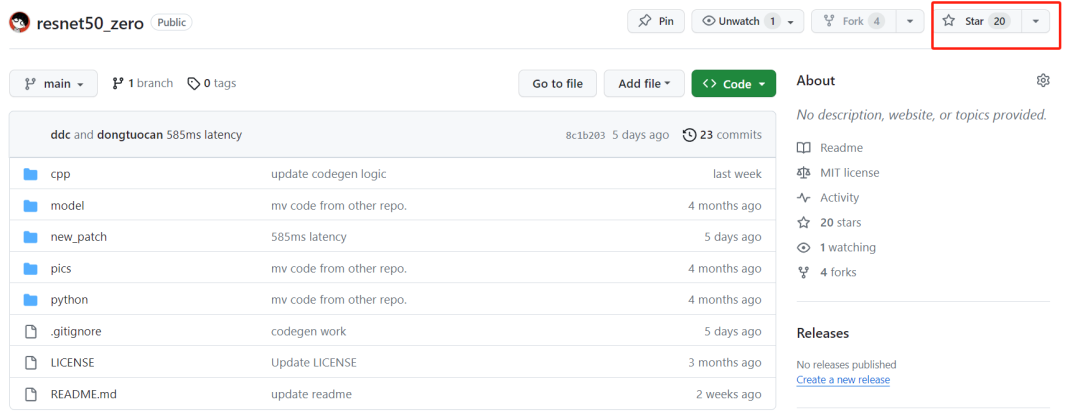This screenshot has width=1080, height=420.
Task: Open the Star lists dropdown arrow
Action: click(x=1035, y=21)
